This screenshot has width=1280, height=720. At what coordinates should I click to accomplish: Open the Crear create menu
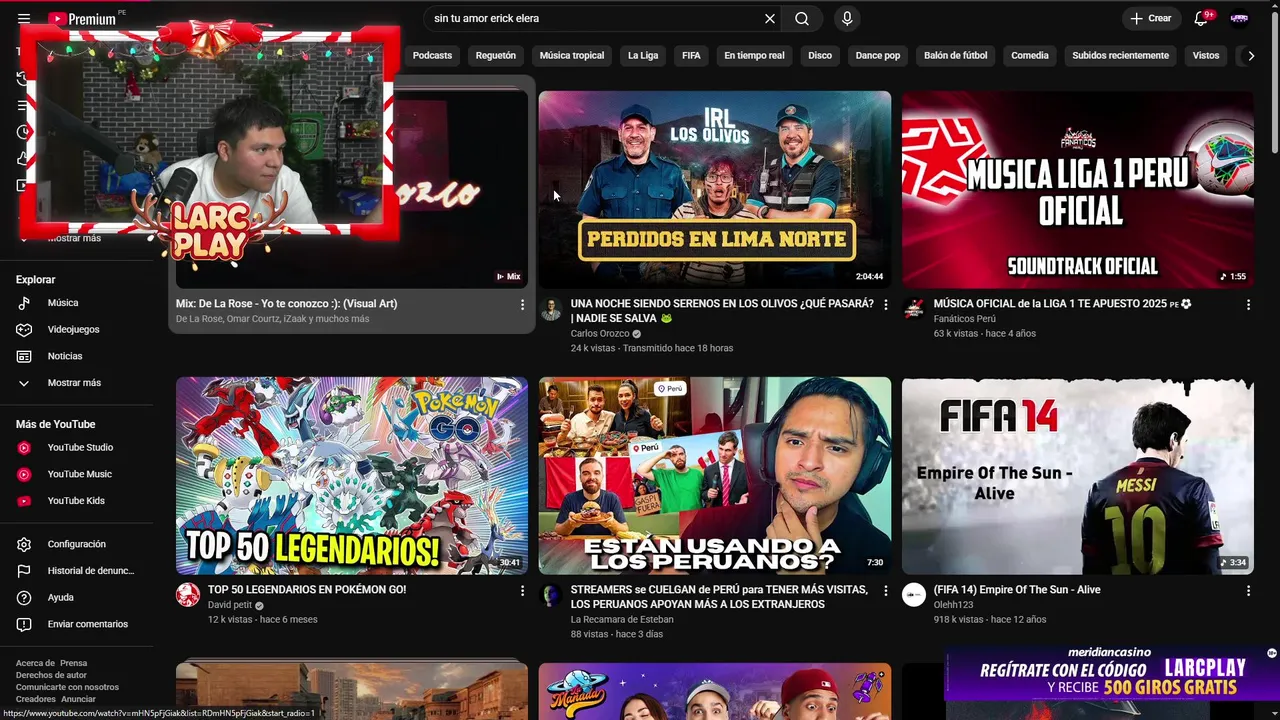click(1151, 18)
